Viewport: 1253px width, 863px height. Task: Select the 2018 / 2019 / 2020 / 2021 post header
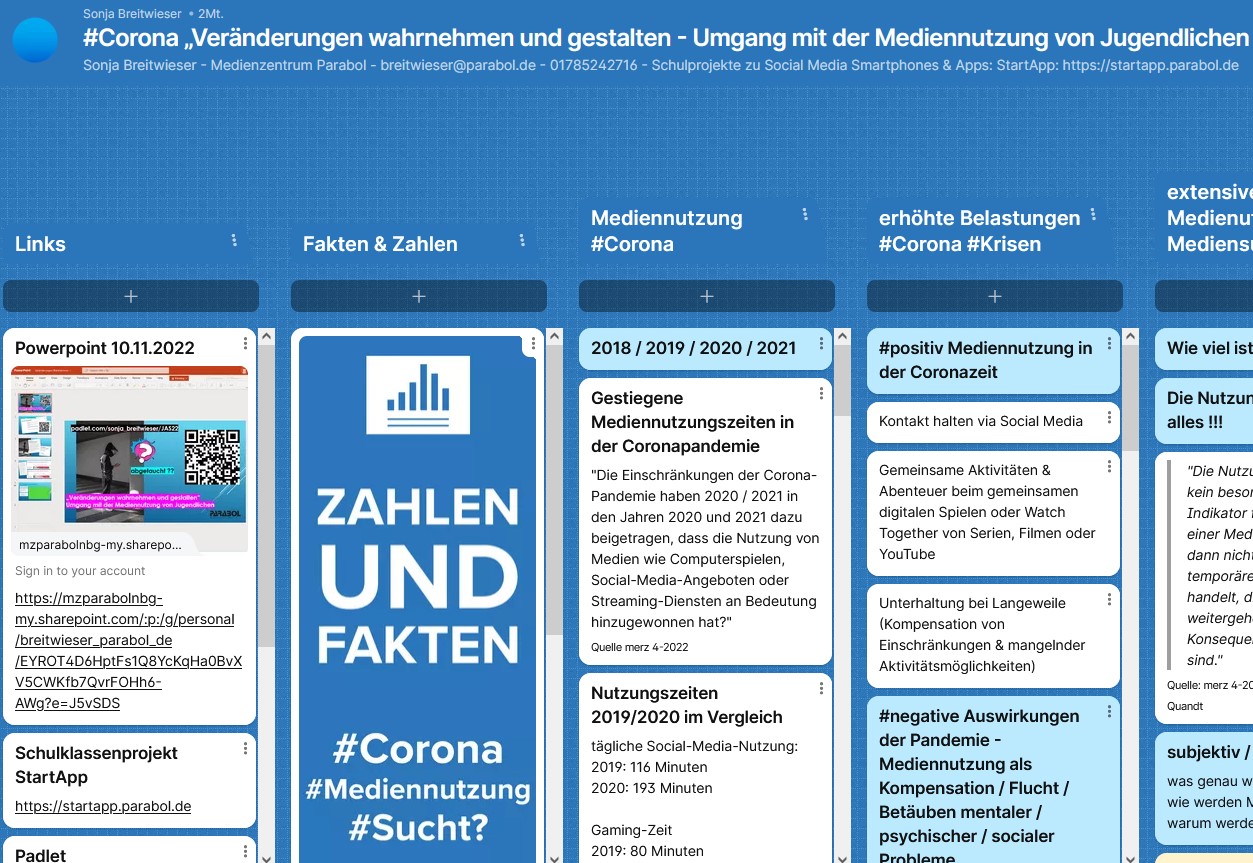[694, 348]
